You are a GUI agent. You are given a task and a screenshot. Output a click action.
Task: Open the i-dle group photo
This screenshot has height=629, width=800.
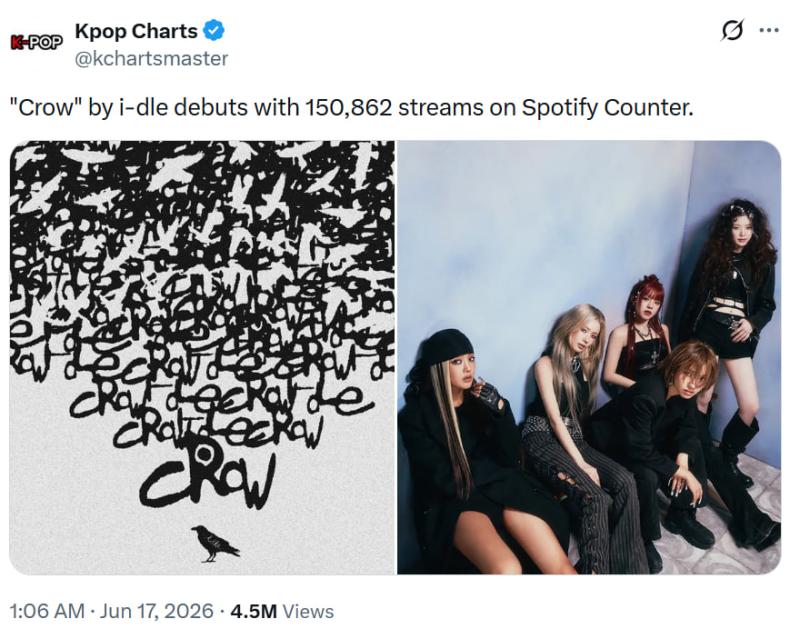pos(589,357)
